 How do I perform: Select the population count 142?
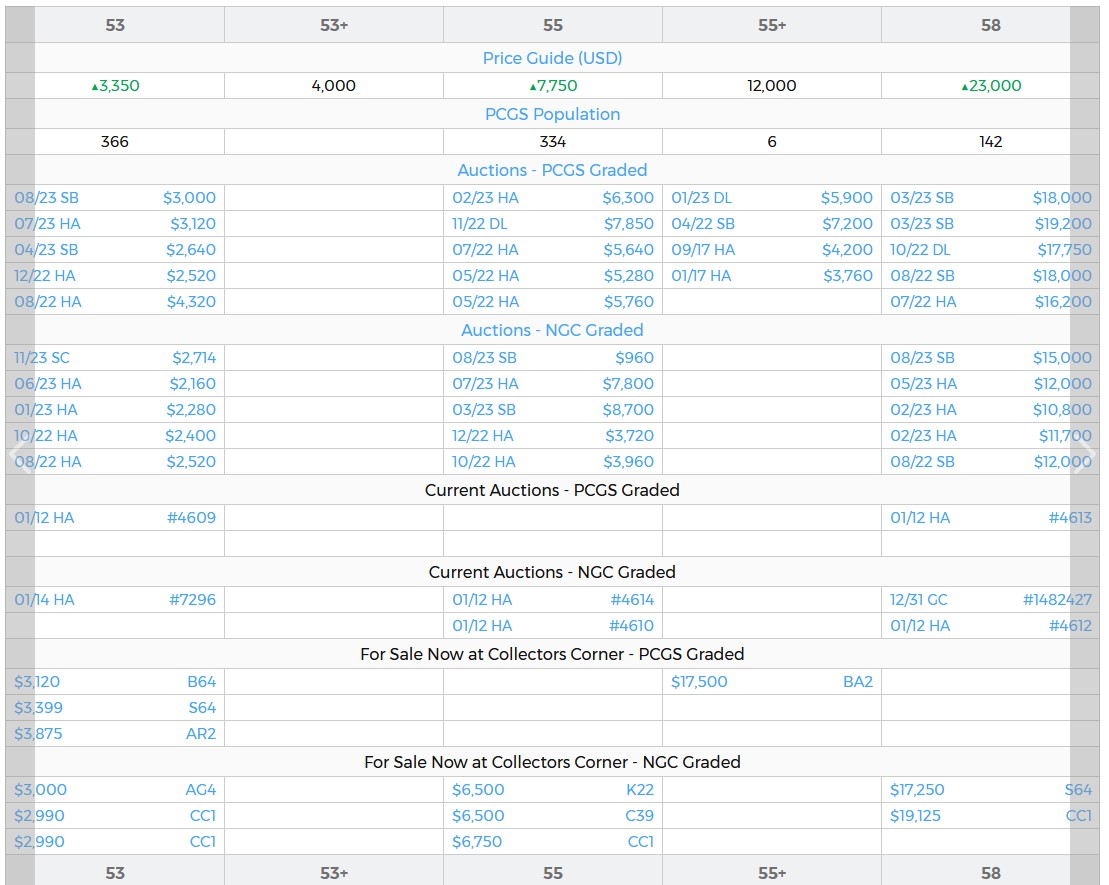[991, 141]
